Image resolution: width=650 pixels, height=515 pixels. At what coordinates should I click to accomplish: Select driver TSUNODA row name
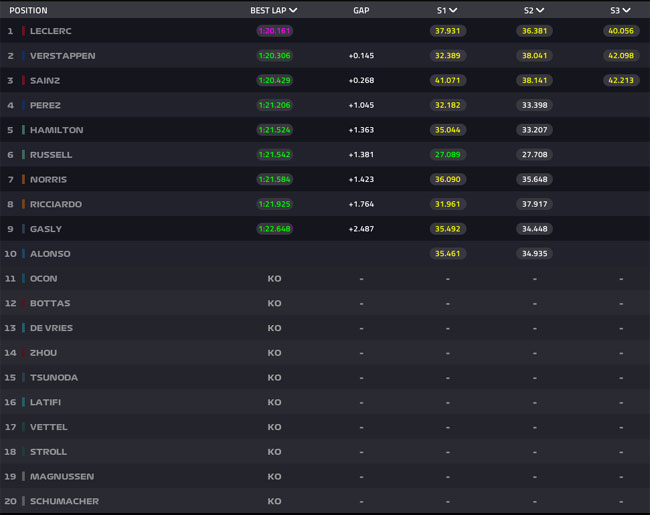[54, 377]
